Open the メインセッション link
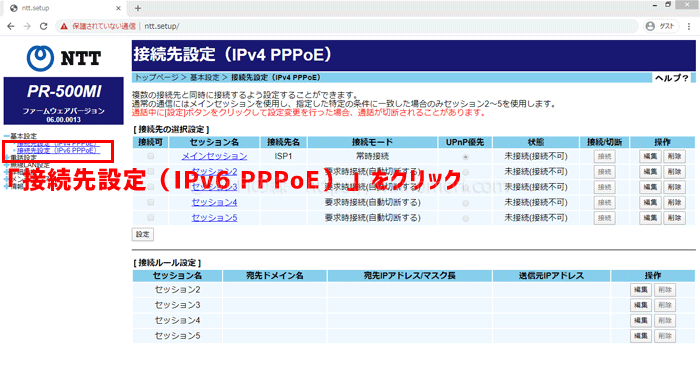700x372 pixels. [214, 156]
